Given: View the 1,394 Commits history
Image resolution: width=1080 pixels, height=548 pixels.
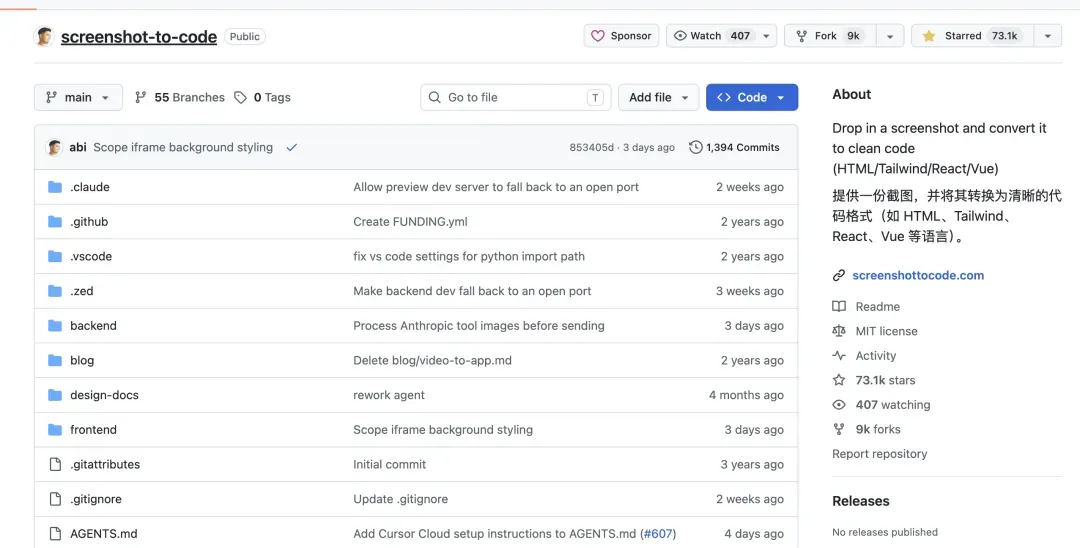Looking at the screenshot, I should click(734, 147).
